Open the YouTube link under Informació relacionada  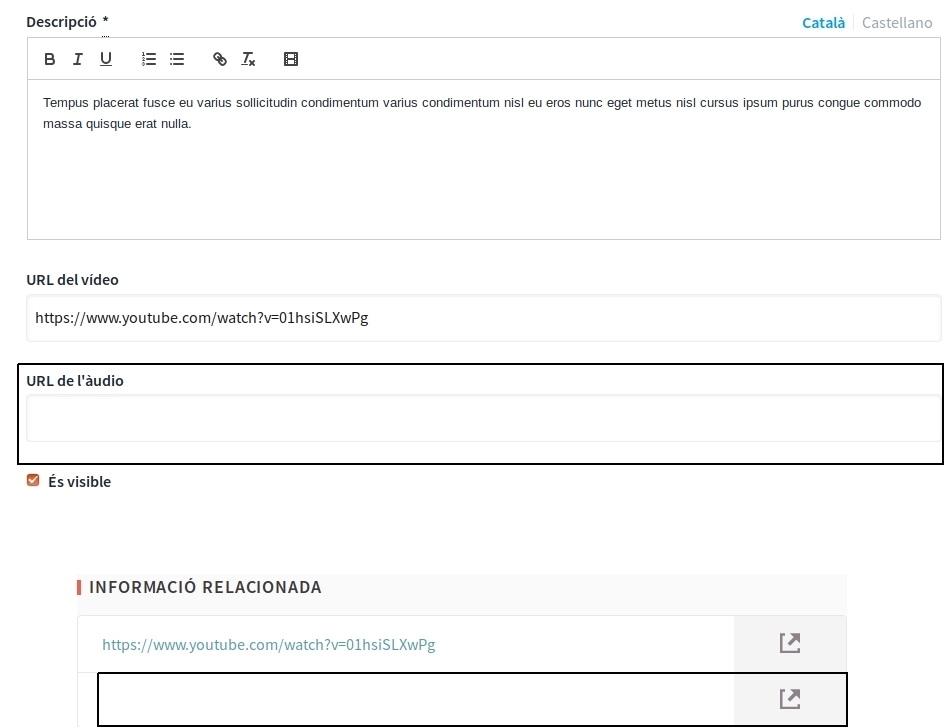click(269, 645)
